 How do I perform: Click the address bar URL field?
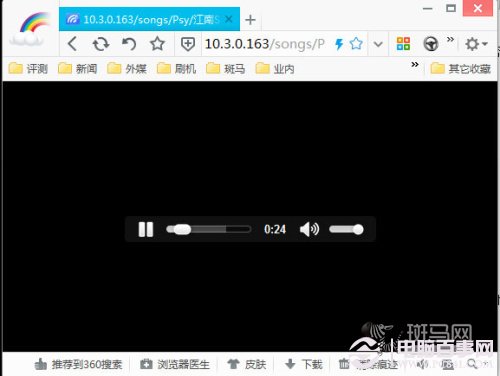click(265, 44)
